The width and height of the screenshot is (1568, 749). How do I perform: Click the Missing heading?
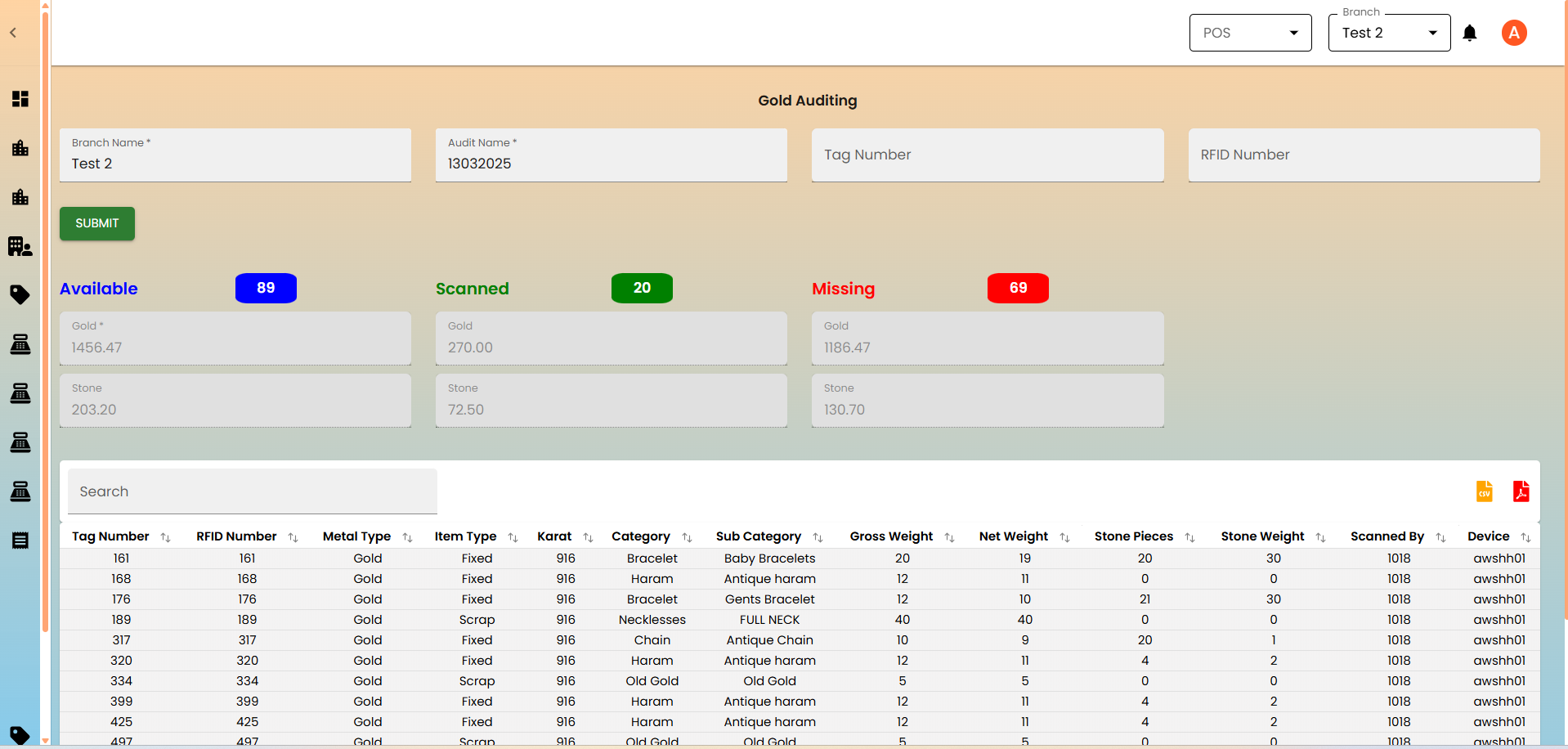(x=844, y=289)
